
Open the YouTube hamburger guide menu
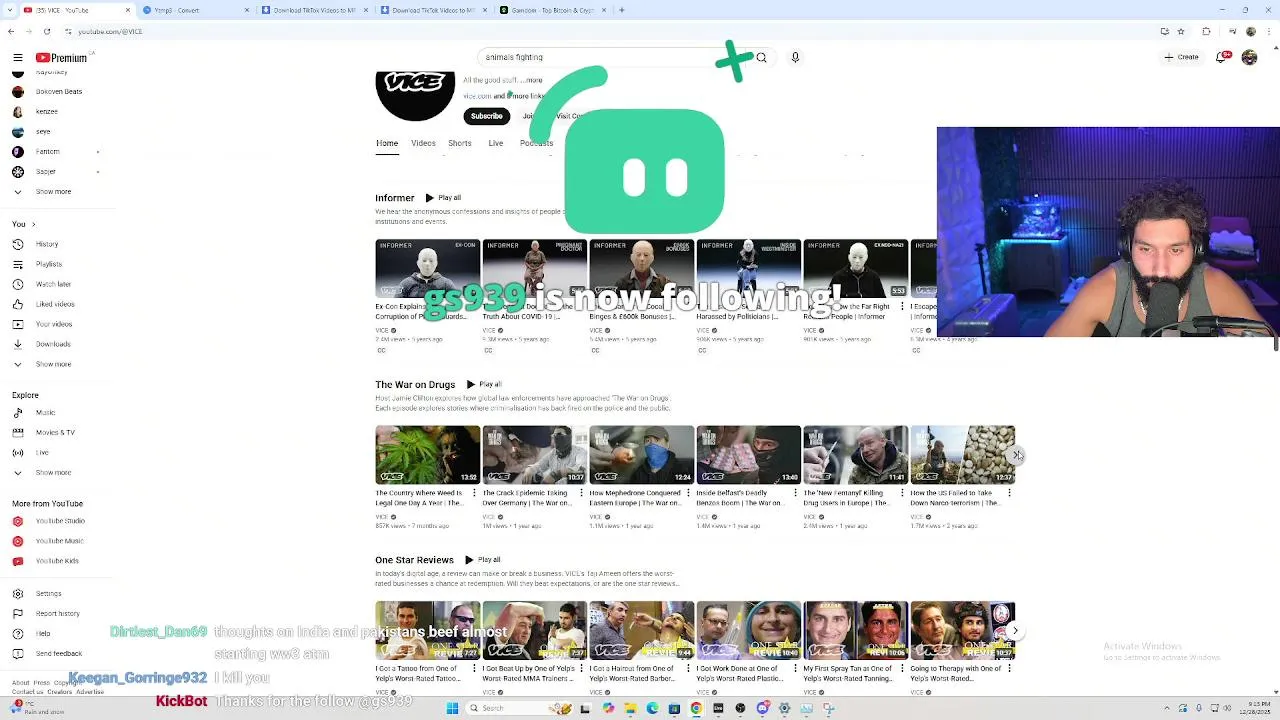pyautogui.click(x=17, y=58)
